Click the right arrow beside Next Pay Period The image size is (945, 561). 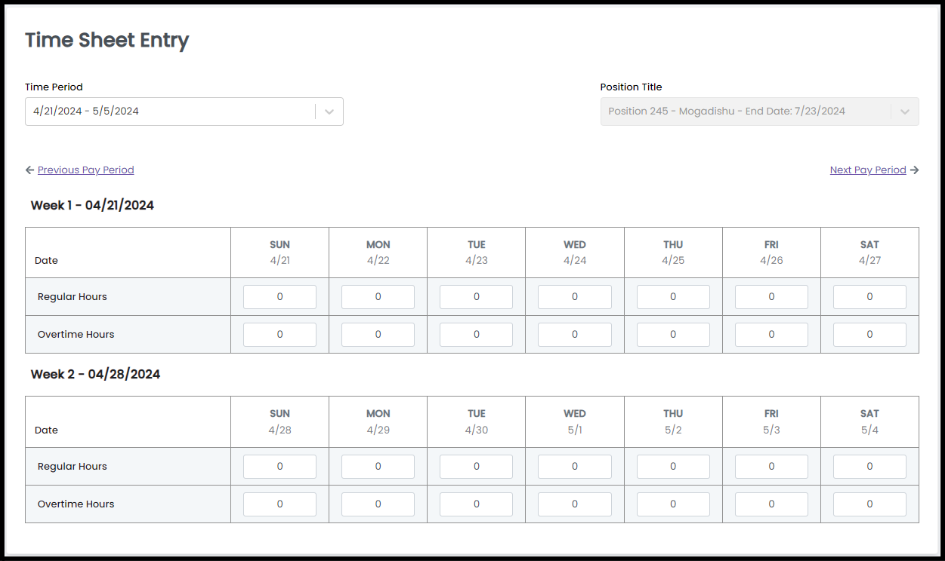[914, 170]
